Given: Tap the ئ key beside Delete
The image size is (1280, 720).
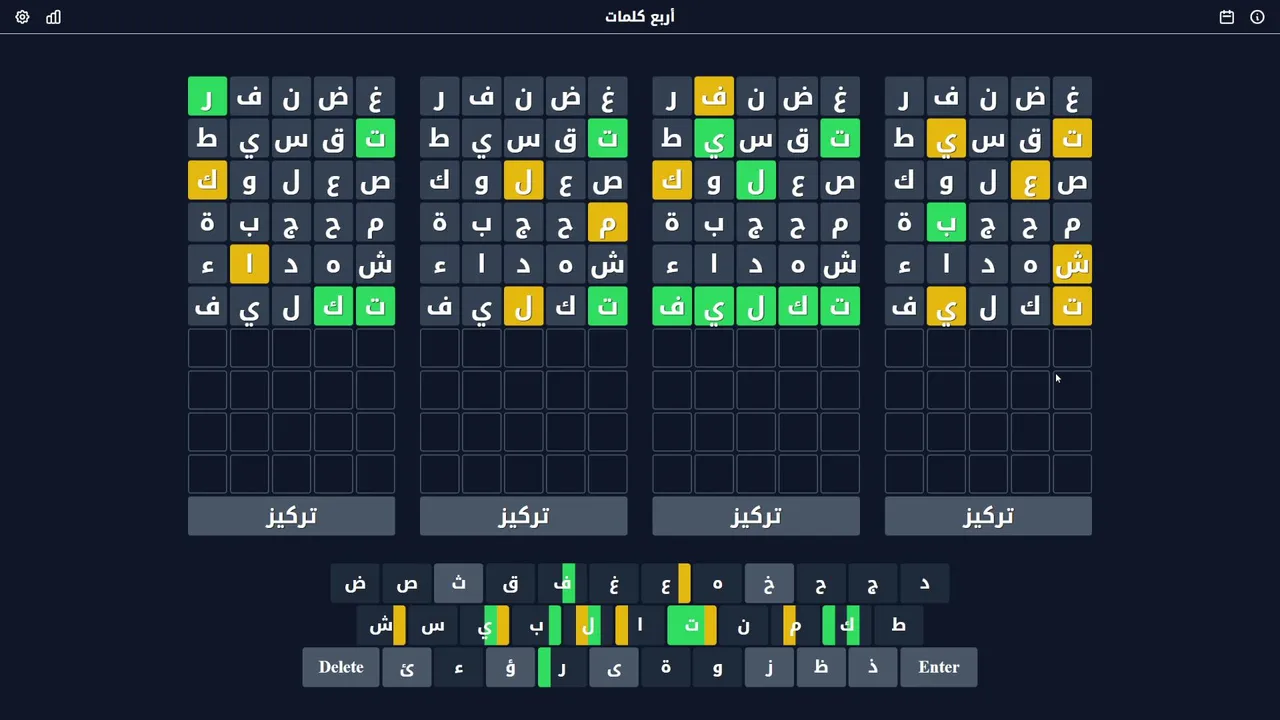Looking at the screenshot, I should pos(406,667).
